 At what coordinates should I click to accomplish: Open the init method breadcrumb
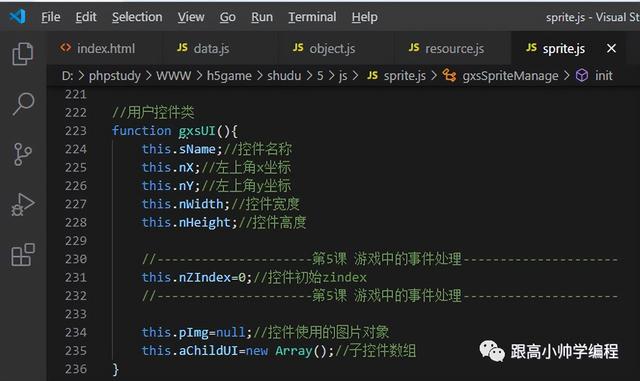[594, 76]
